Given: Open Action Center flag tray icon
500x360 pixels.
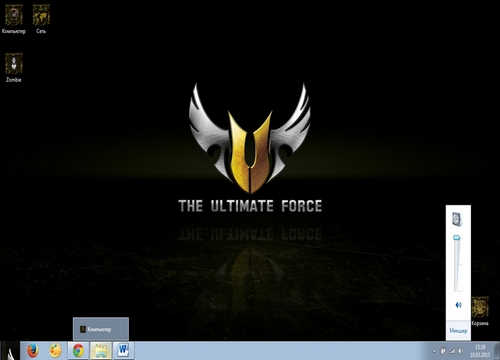Looking at the screenshot, I should tap(443, 351).
